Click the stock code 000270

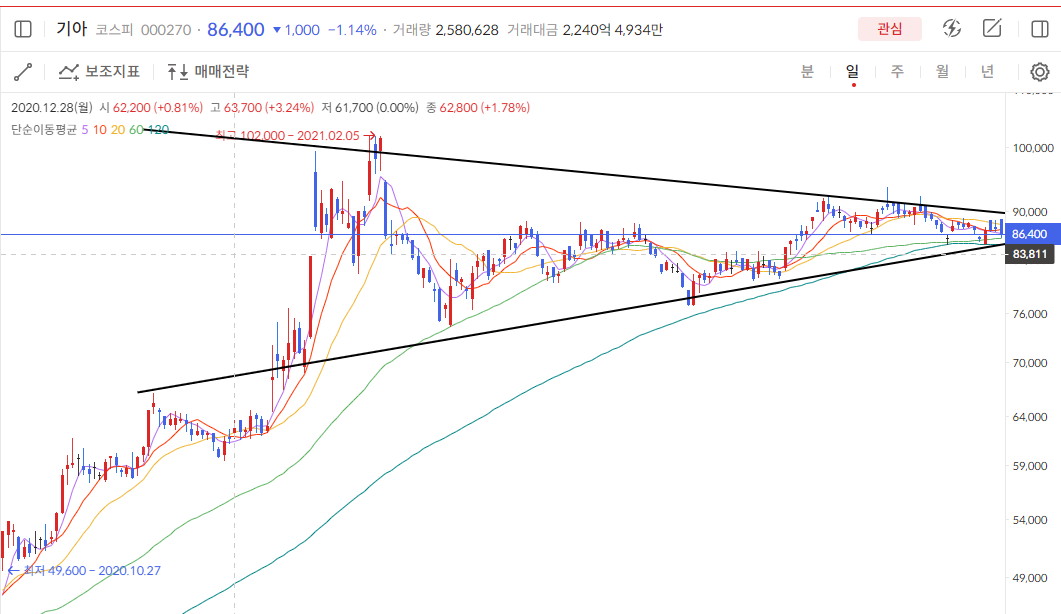[x=166, y=30]
